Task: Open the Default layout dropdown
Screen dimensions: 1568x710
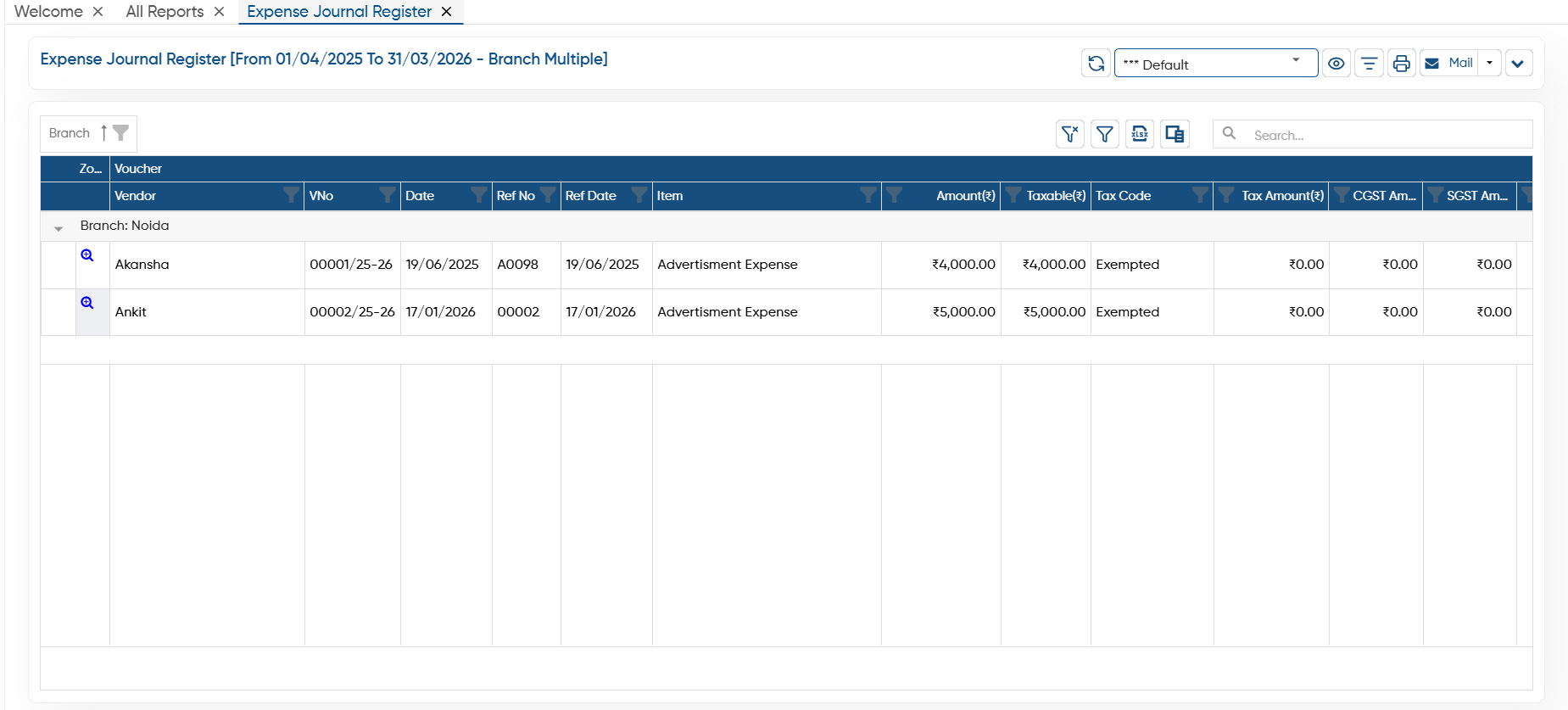Action: (1215, 64)
